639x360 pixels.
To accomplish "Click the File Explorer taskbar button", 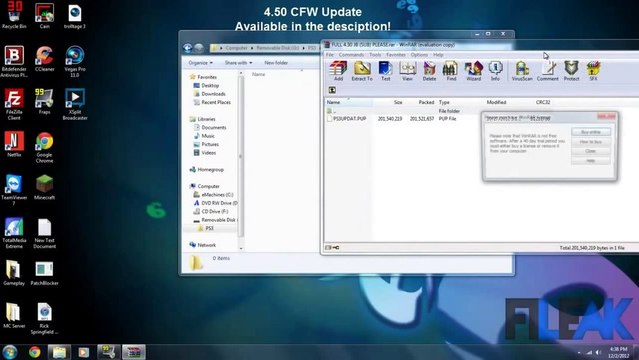I will point(59,352).
